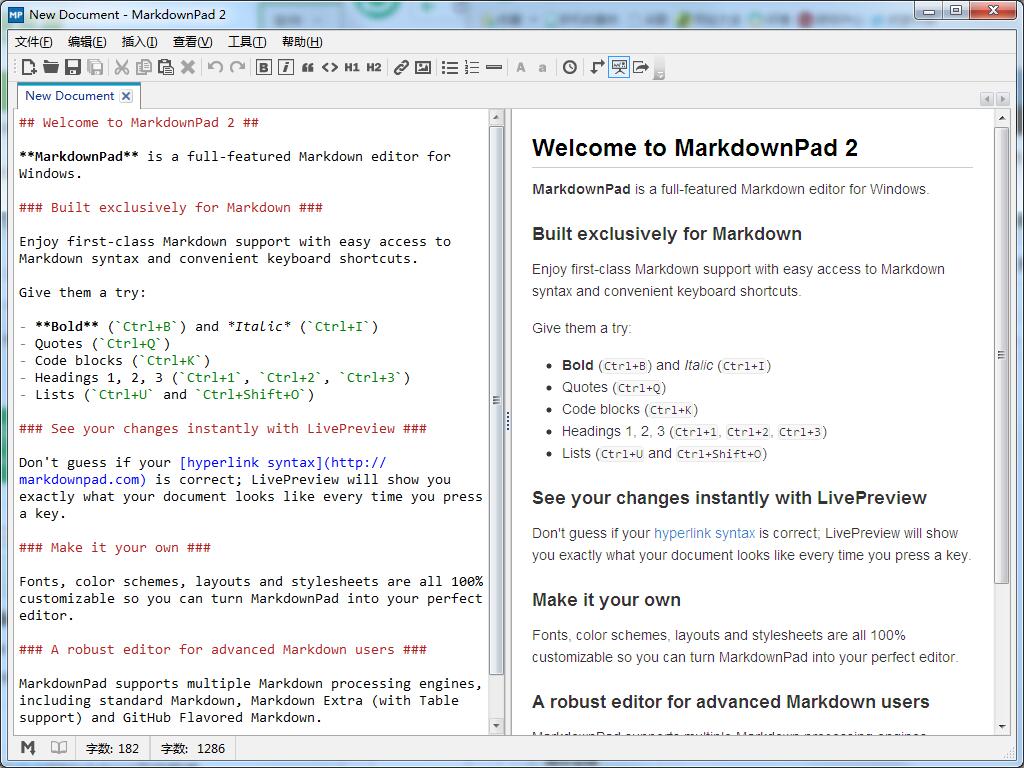
Task: Apply Heading 1 with the H1 icon
Action: (x=350, y=67)
